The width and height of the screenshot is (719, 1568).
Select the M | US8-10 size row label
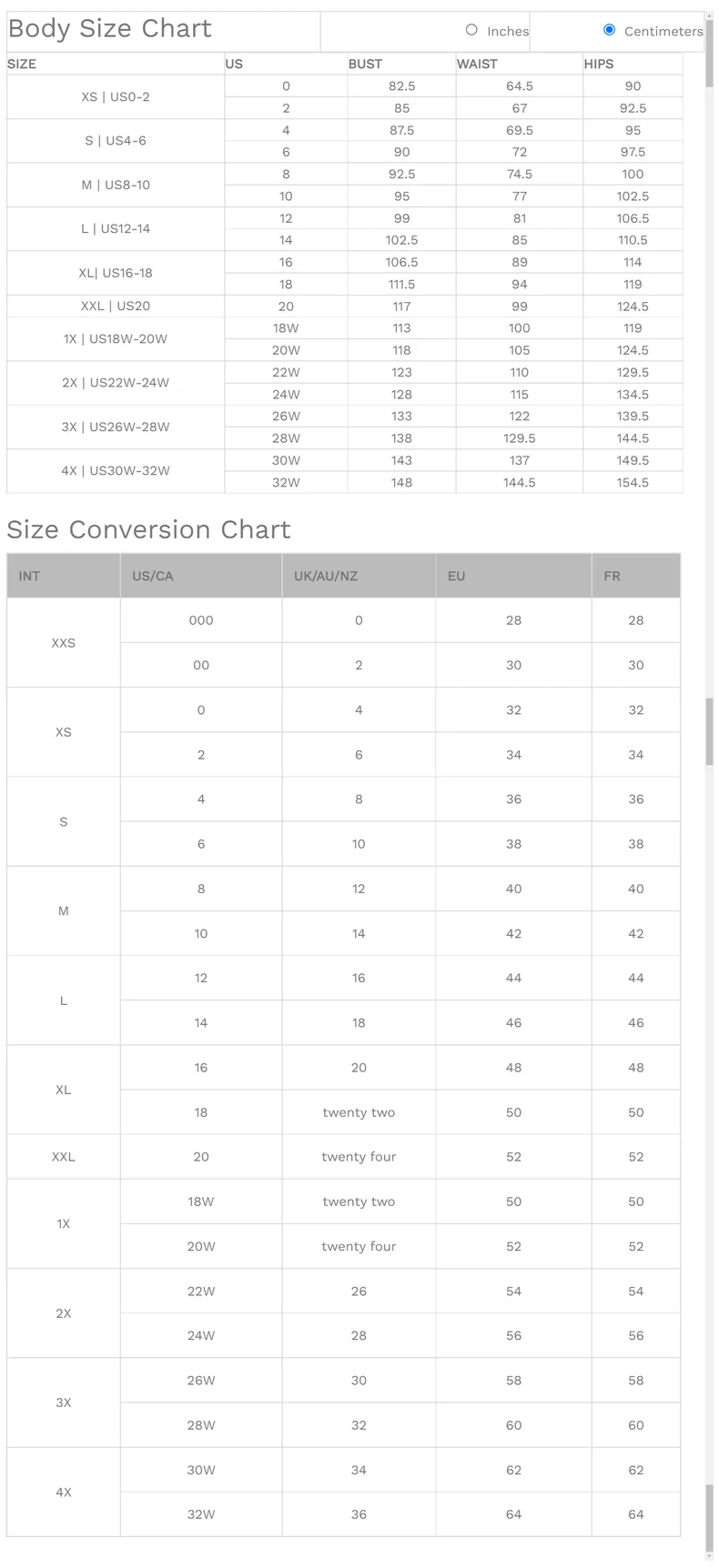pyautogui.click(x=116, y=185)
